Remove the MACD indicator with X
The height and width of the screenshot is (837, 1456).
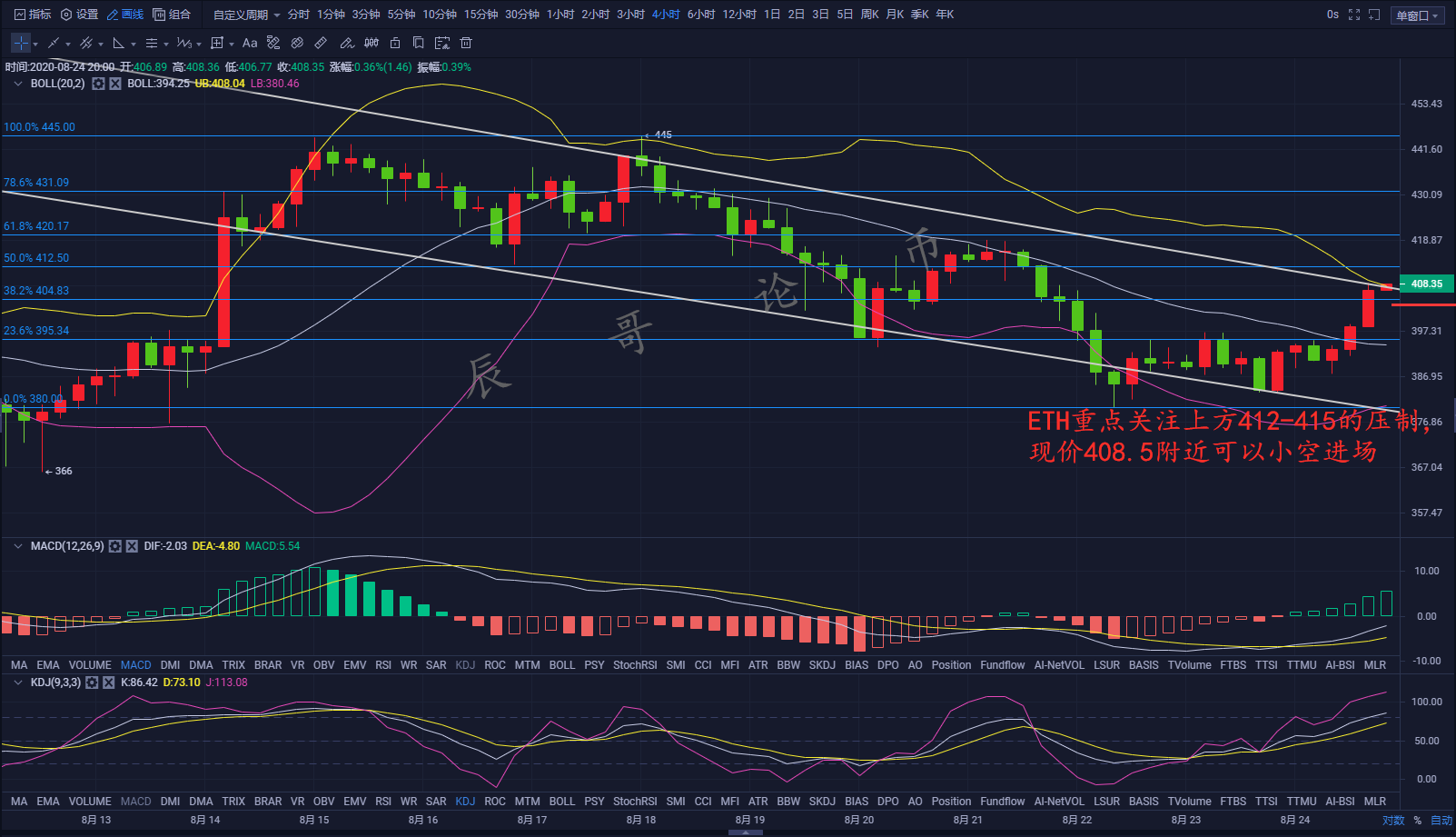pyautogui.click(x=132, y=546)
